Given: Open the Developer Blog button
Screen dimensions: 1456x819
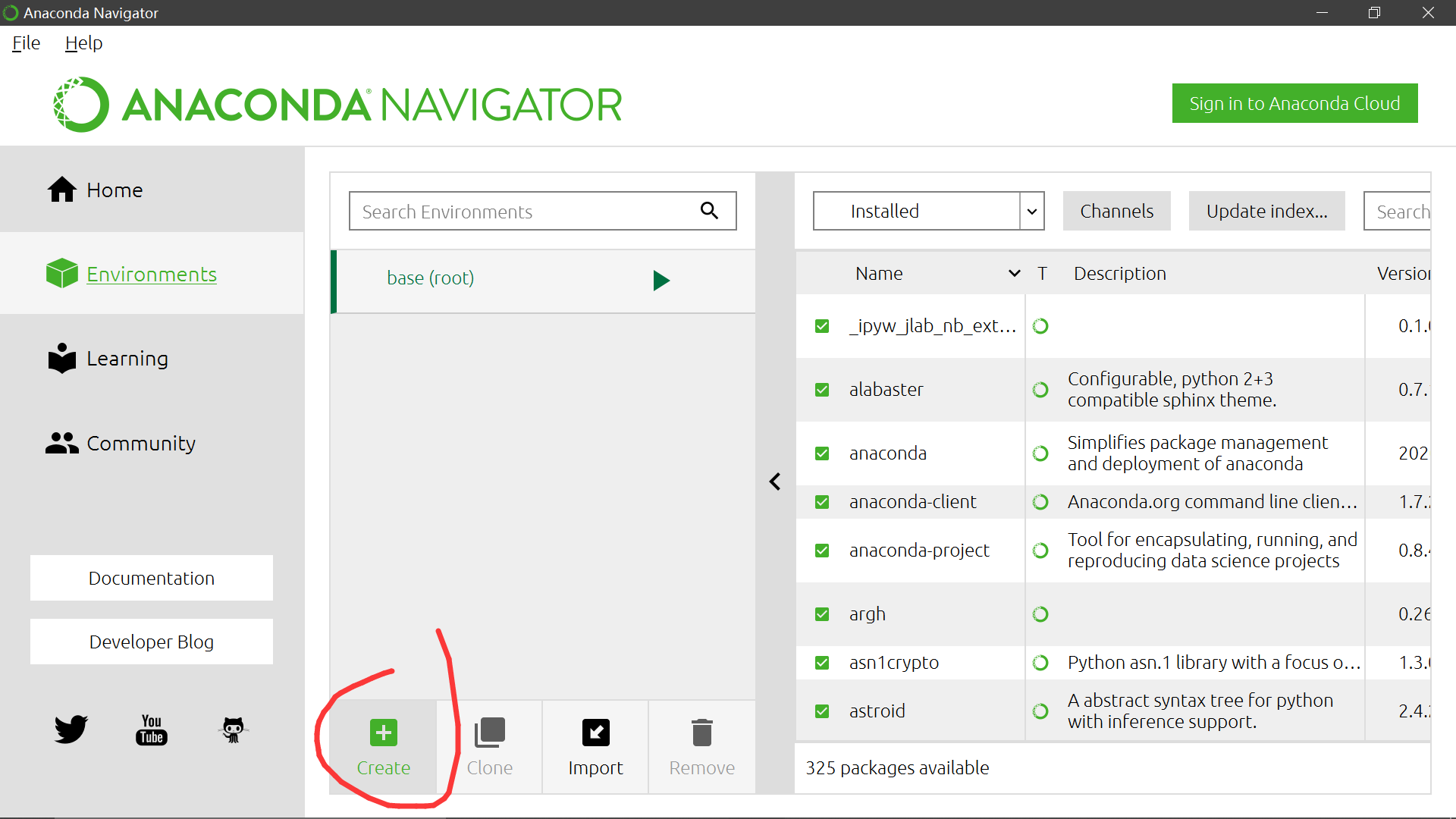Looking at the screenshot, I should (x=152, y=642).
